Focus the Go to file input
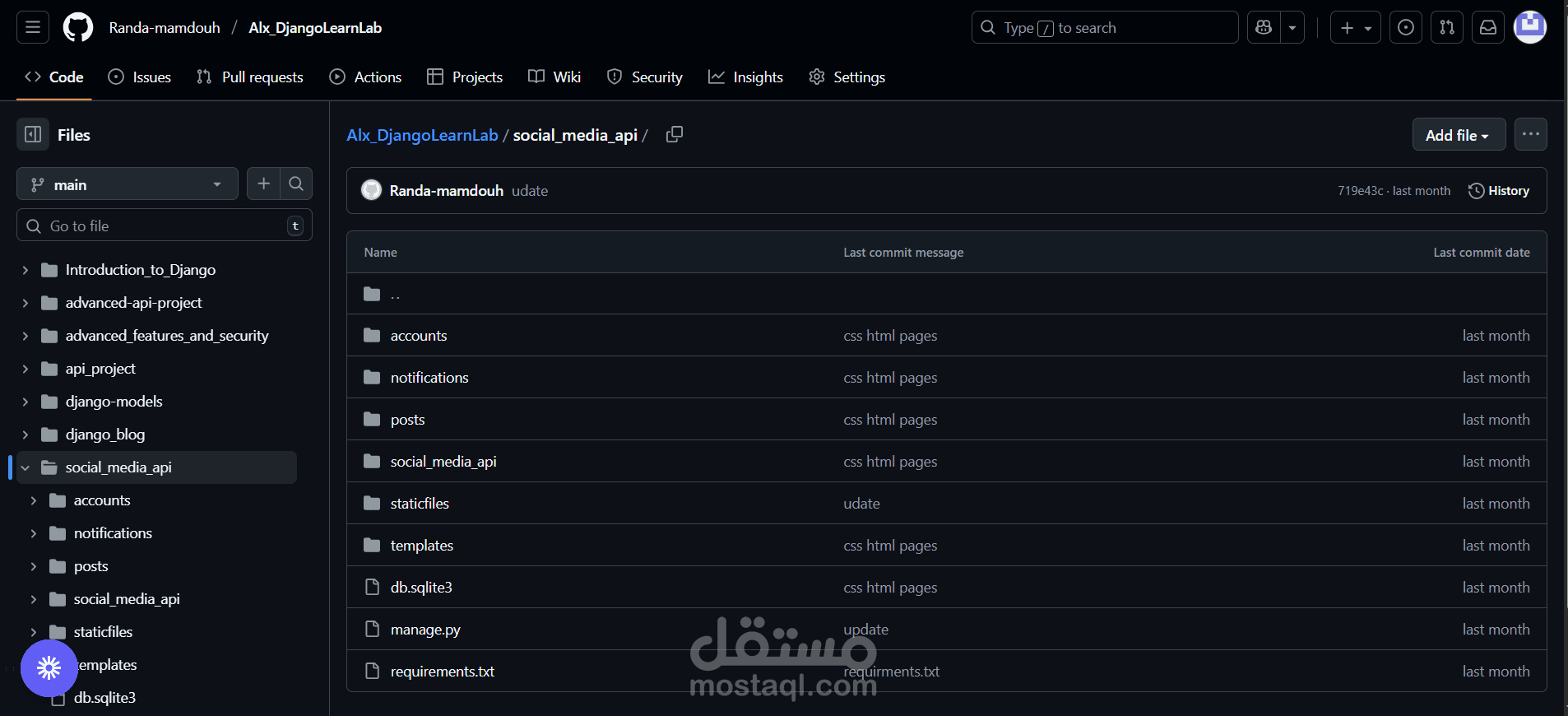1568x716 pixels. point(165,225)
